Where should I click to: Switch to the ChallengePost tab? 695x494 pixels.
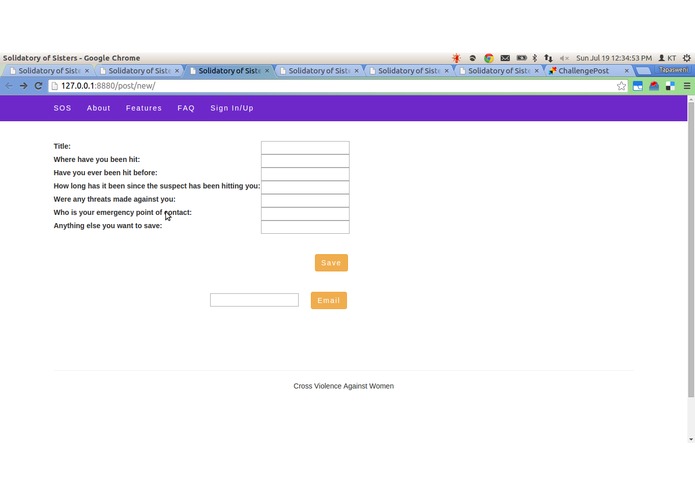(x=583, y=71)
